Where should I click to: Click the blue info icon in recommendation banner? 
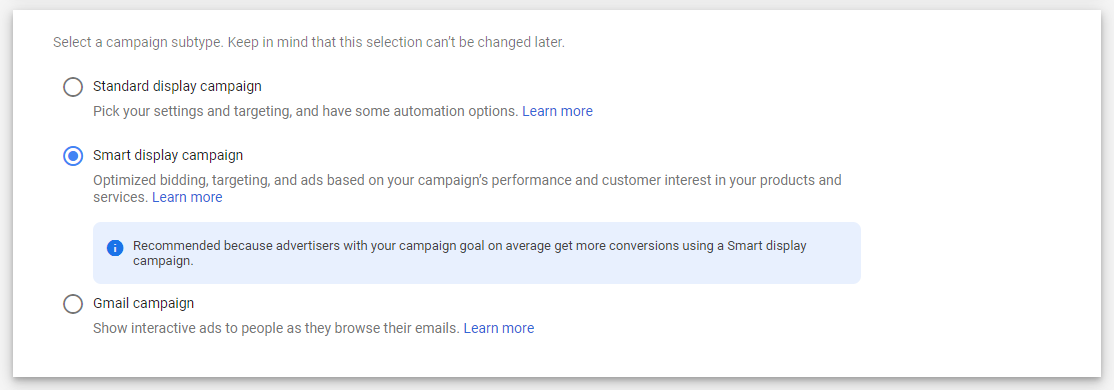(x=115, y=248)
